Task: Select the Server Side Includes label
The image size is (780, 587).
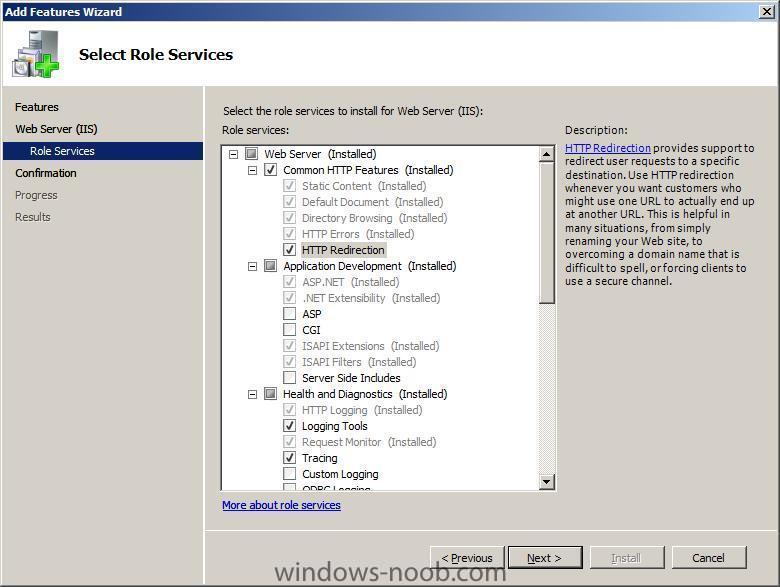Action: 351,378
